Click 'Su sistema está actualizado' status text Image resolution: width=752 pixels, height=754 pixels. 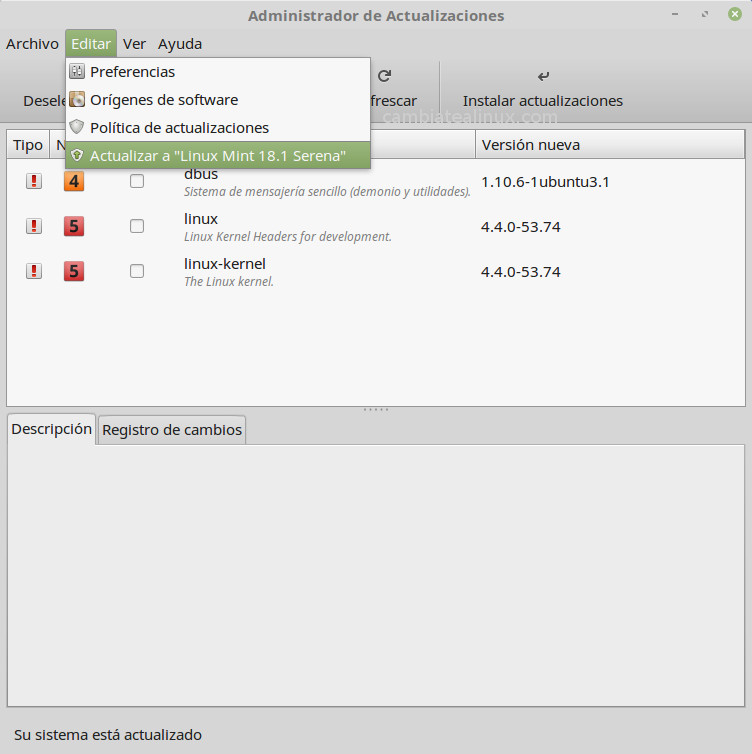tap(108, 735)
